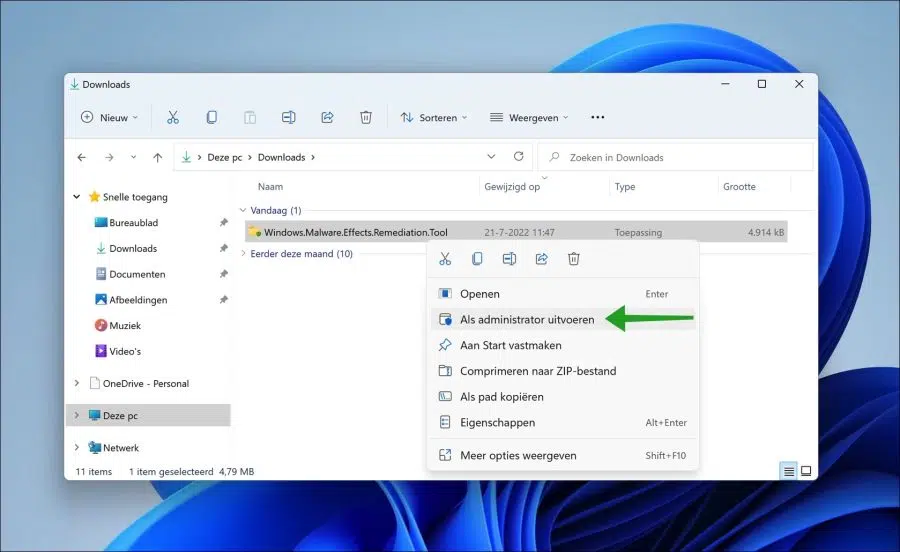Screen dimensions: 900x552
Task: Click the Downloads arrow icon in the address bar
Action: (x=187, y=157)
